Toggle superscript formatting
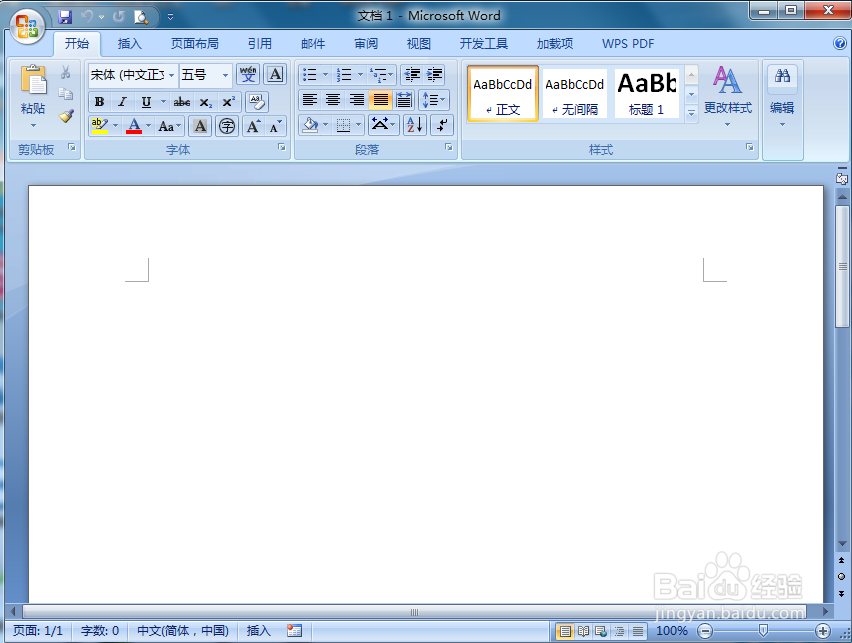The width and height of the screenshot is (852, 643). (228, 102)
